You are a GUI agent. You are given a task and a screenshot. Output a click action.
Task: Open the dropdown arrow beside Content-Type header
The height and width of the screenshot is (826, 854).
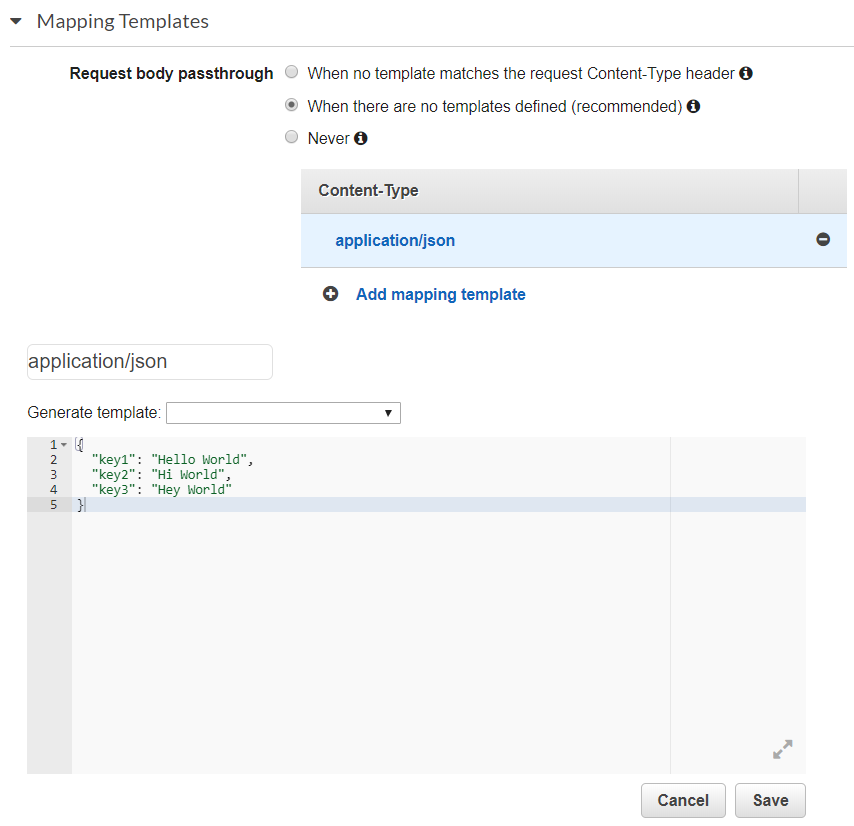pyautogui.click(x=823, y=190)
